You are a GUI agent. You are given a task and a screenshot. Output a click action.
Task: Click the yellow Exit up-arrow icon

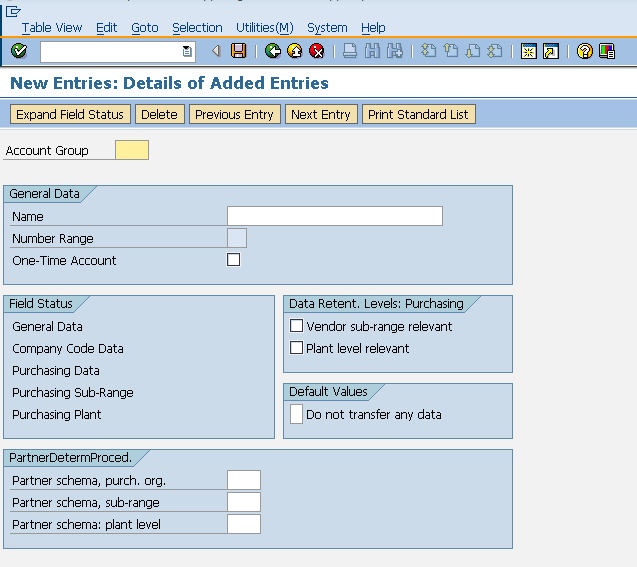(x=295, y=51)
